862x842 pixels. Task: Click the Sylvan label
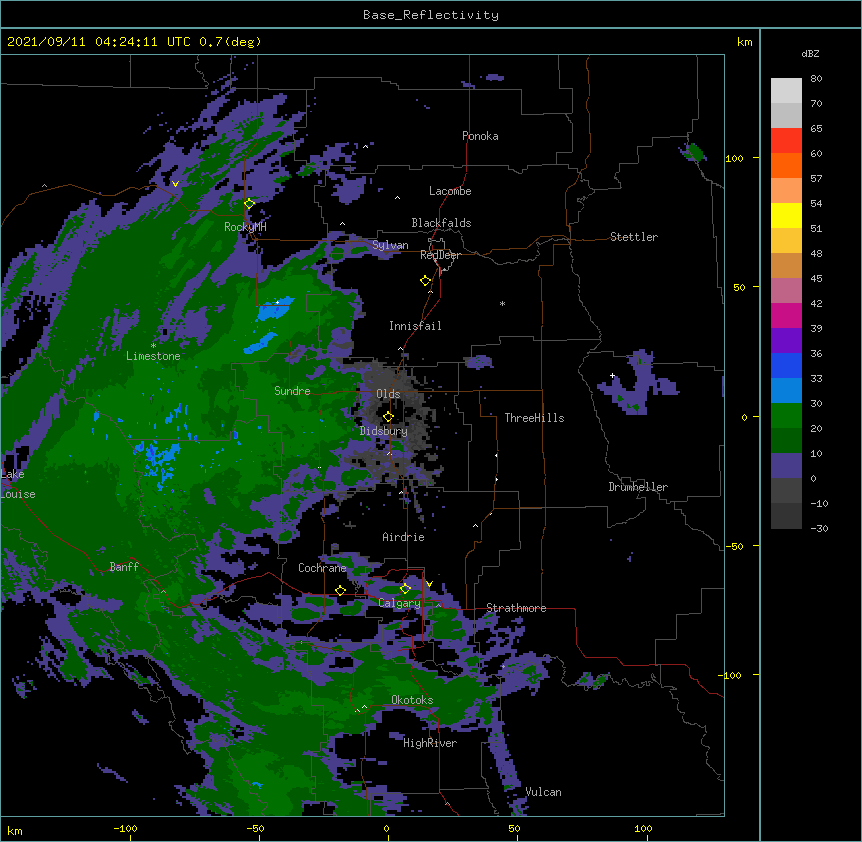pyautogui.click(x=390, y=245)
